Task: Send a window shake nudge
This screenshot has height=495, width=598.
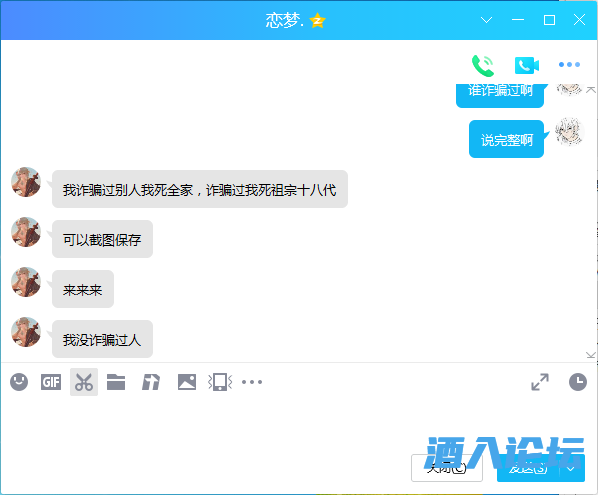Action: [220, 382]
